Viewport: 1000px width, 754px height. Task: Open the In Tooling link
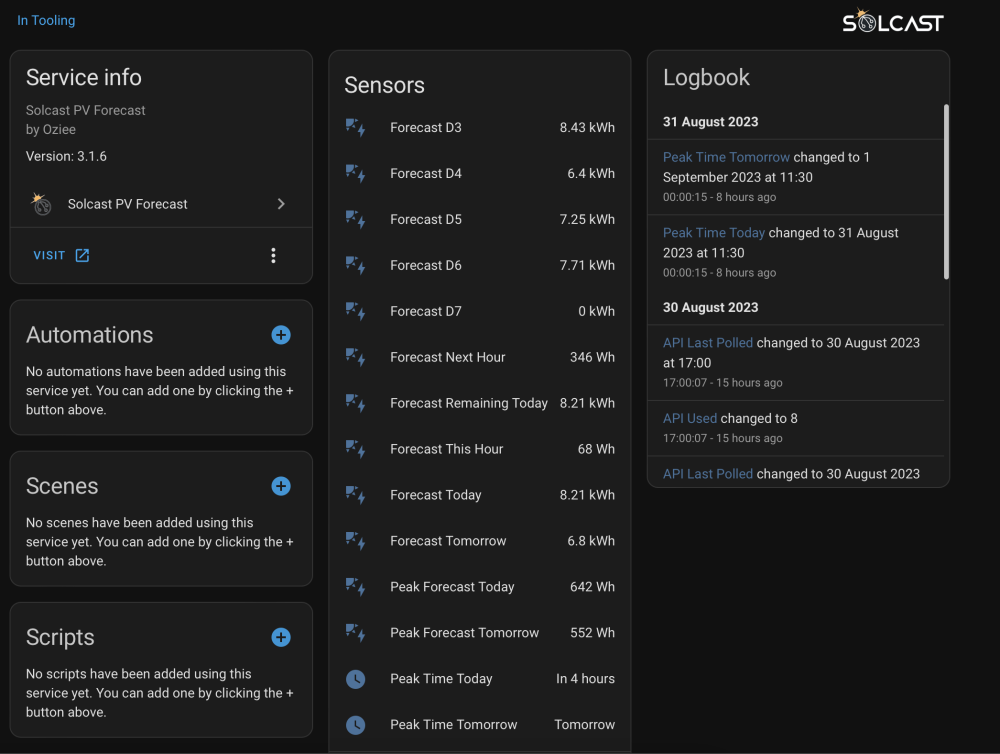point(46,20)
